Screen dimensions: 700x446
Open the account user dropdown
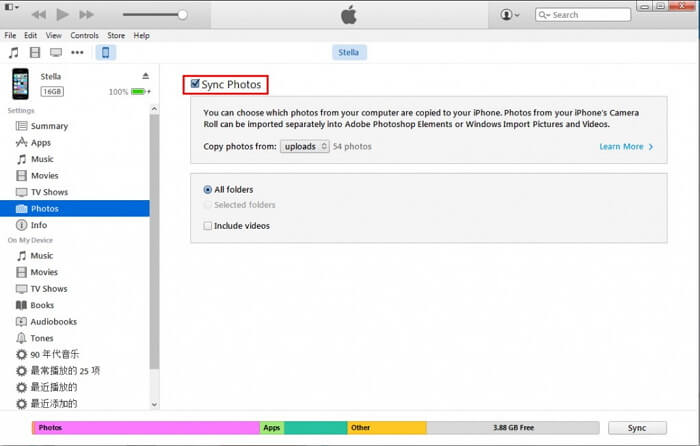coord(509,15)
